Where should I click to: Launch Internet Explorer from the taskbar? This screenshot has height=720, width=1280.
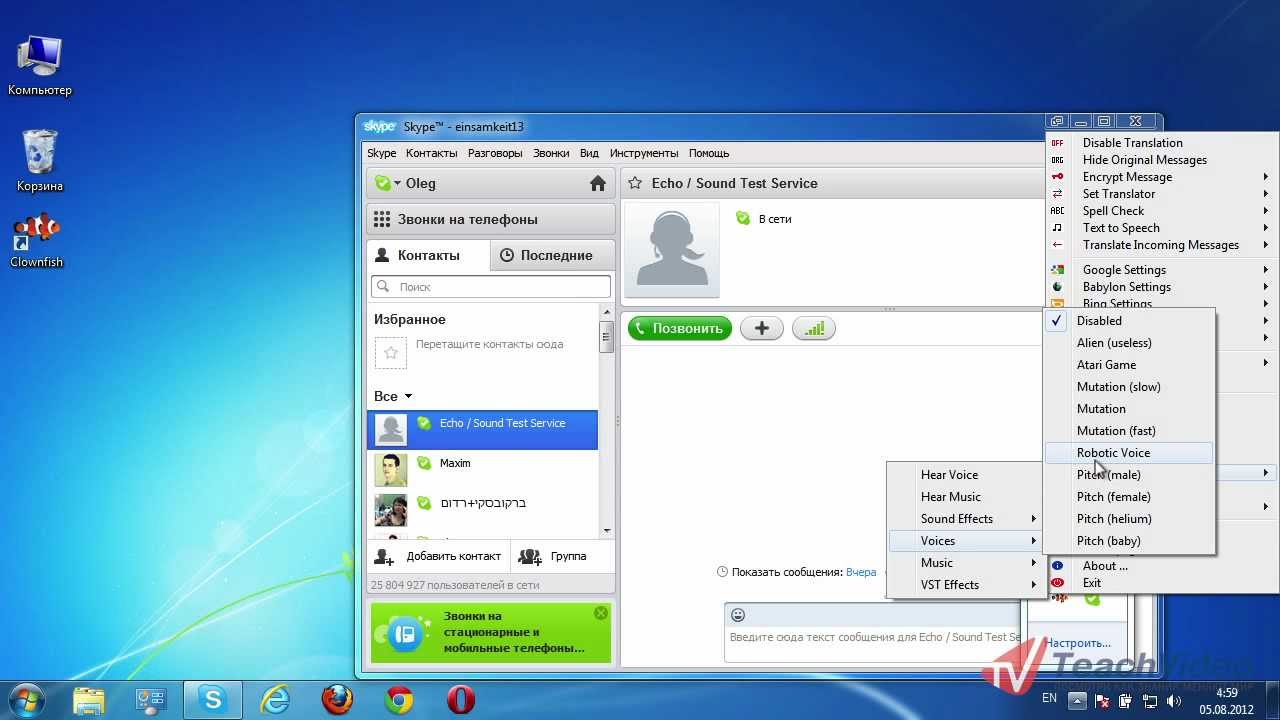coord(275,699)
